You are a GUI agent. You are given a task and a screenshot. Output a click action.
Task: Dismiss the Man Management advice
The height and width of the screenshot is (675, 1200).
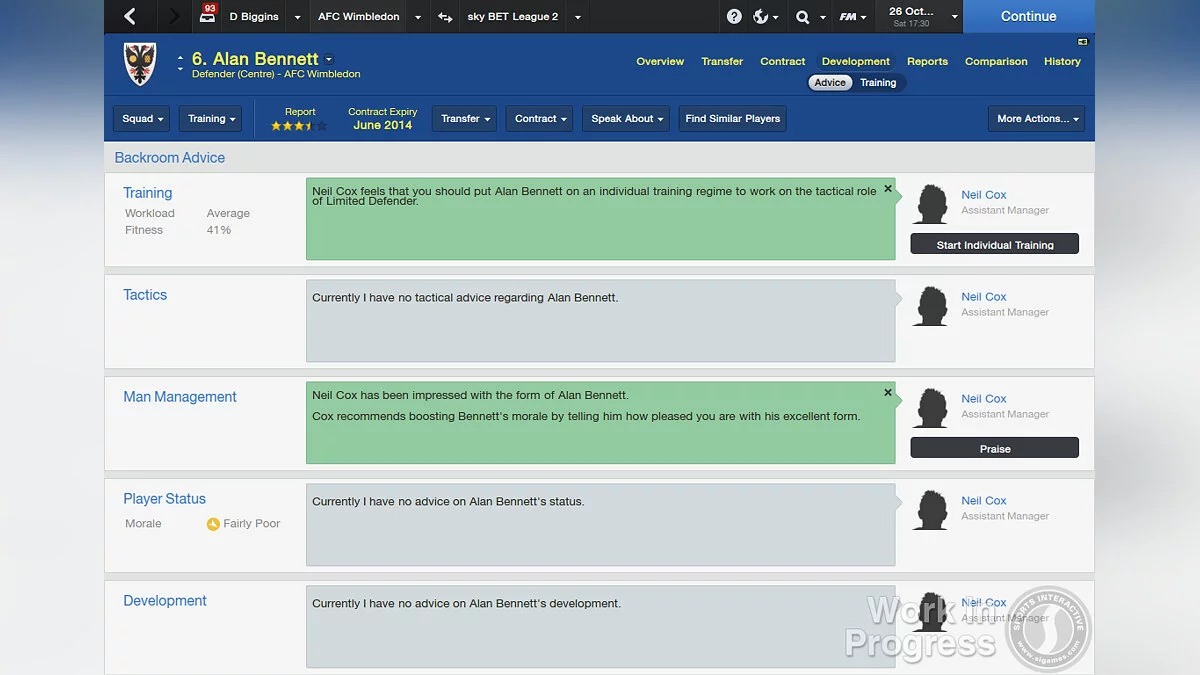[887, 392]
